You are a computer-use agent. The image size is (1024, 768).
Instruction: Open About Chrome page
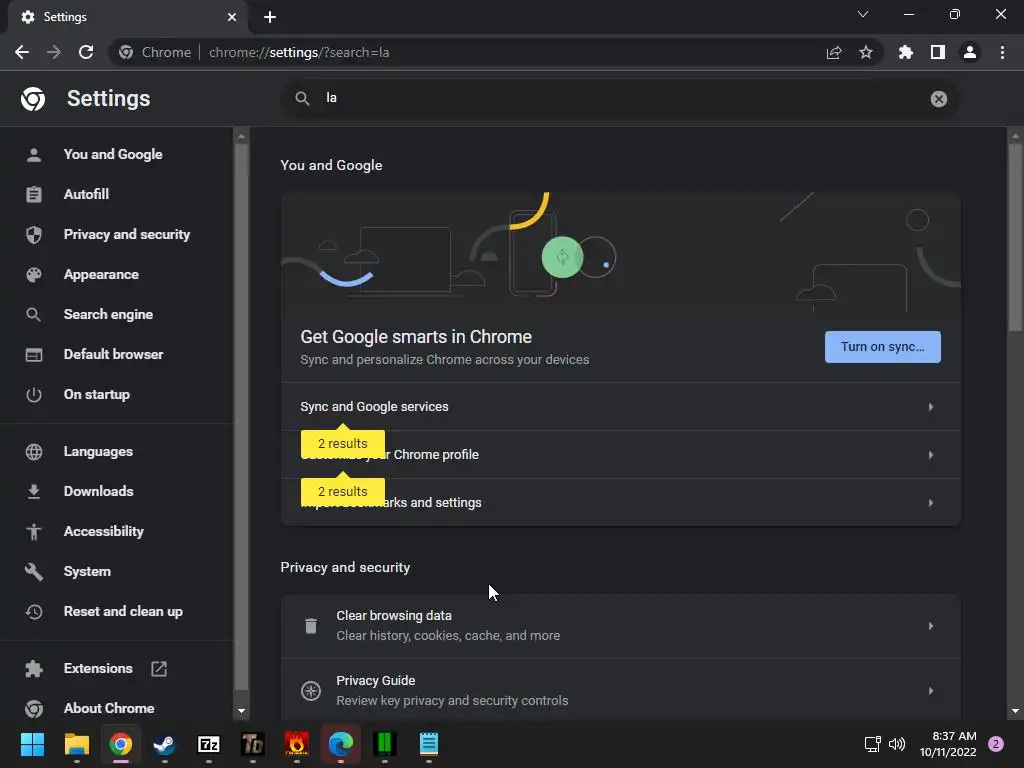(x=109, y=708)
